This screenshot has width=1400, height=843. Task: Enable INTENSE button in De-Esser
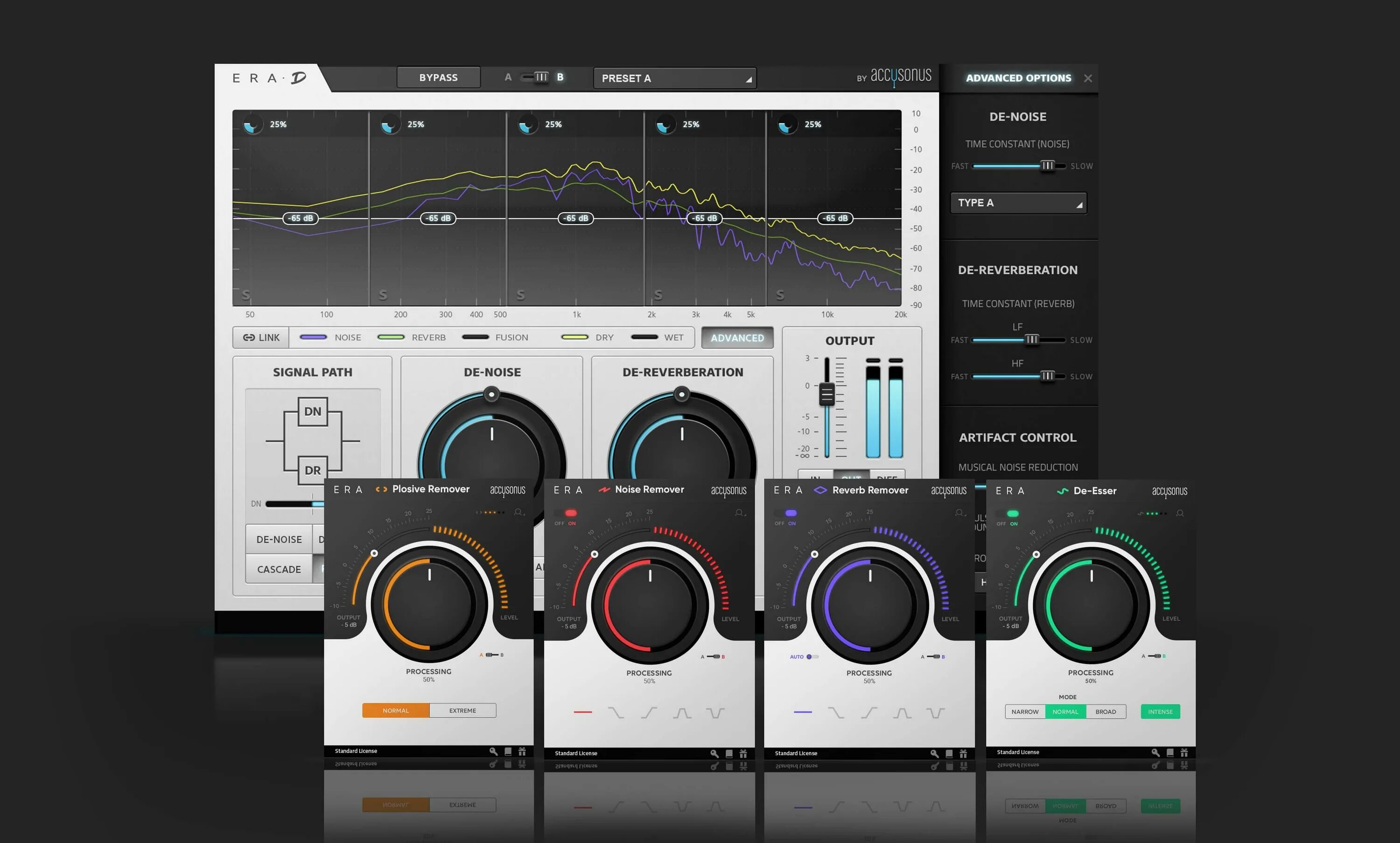(1160, 712)
